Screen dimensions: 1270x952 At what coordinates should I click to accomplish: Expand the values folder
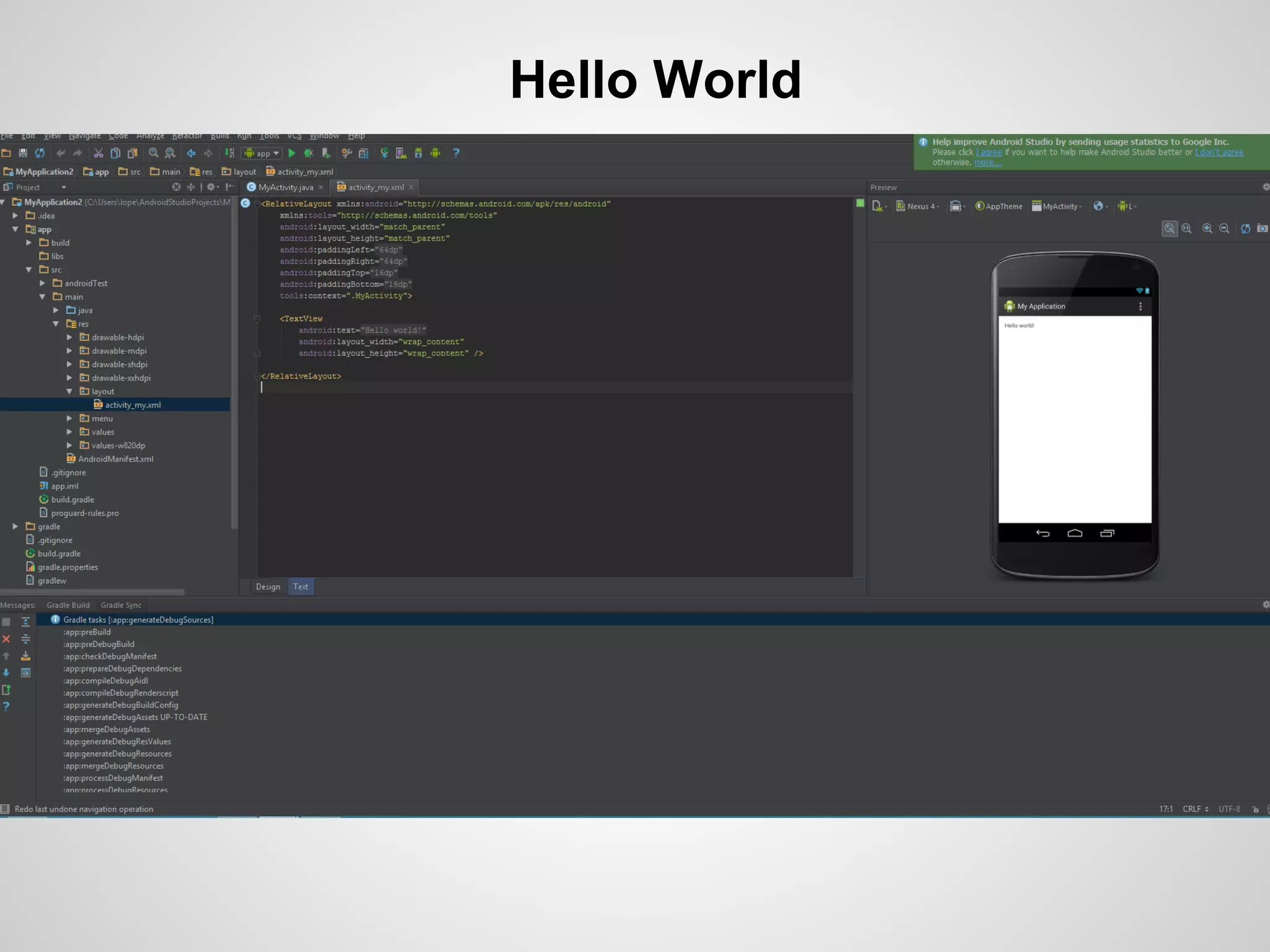(x=69, y=432)
